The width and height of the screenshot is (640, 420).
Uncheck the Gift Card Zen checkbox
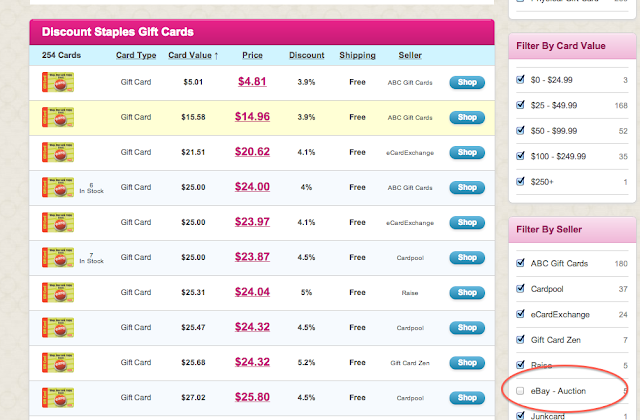(x=520, y=340)
